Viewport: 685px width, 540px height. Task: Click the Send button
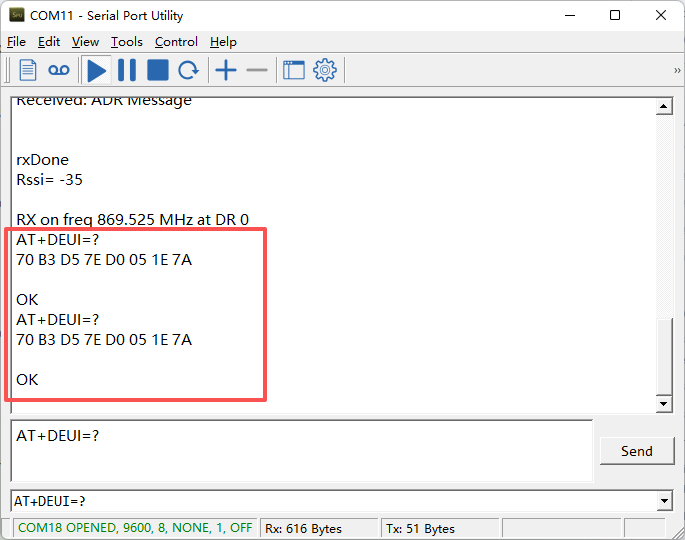click(x=637, y=451)
